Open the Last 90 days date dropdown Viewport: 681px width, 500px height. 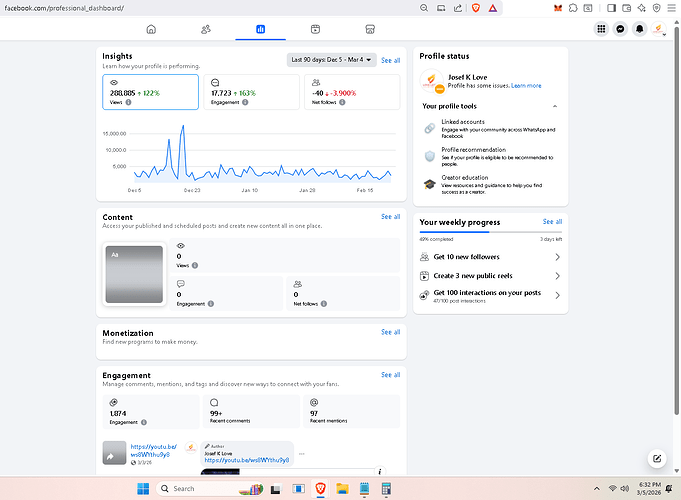pos(331,60)
